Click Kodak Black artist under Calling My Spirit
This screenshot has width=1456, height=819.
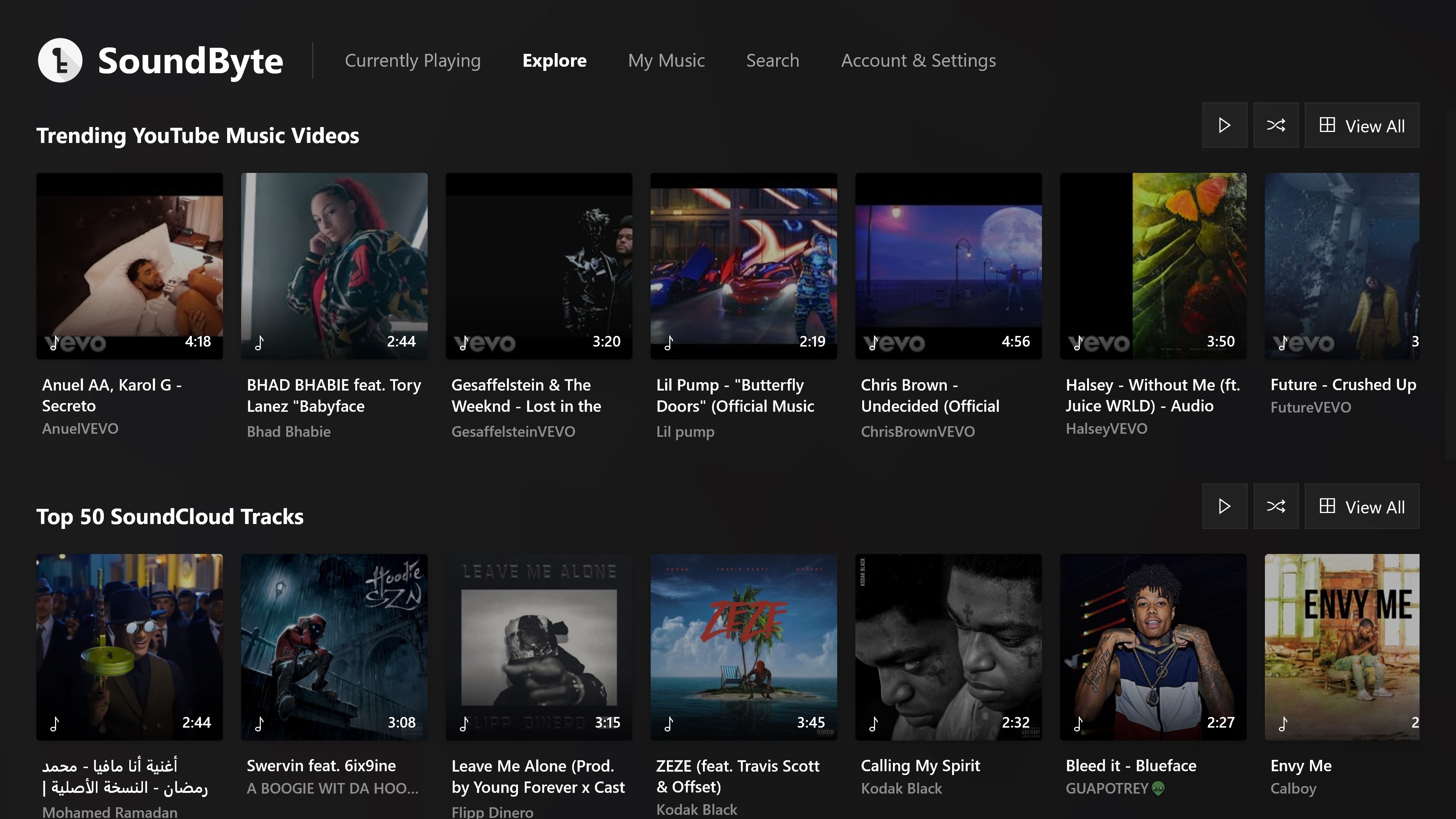tap(901, 789)
